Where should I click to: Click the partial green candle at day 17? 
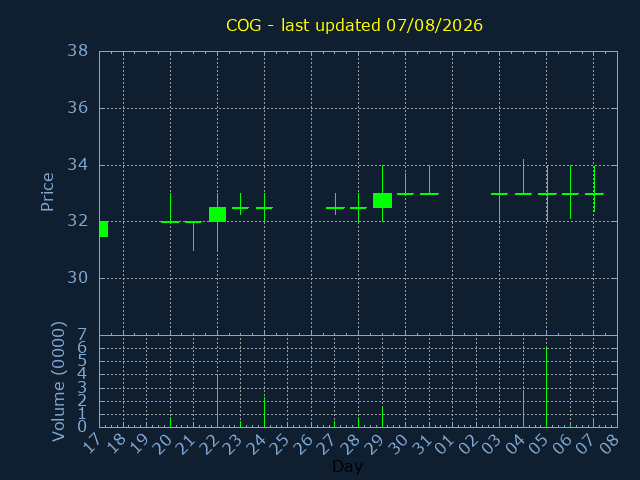[104, 229]
